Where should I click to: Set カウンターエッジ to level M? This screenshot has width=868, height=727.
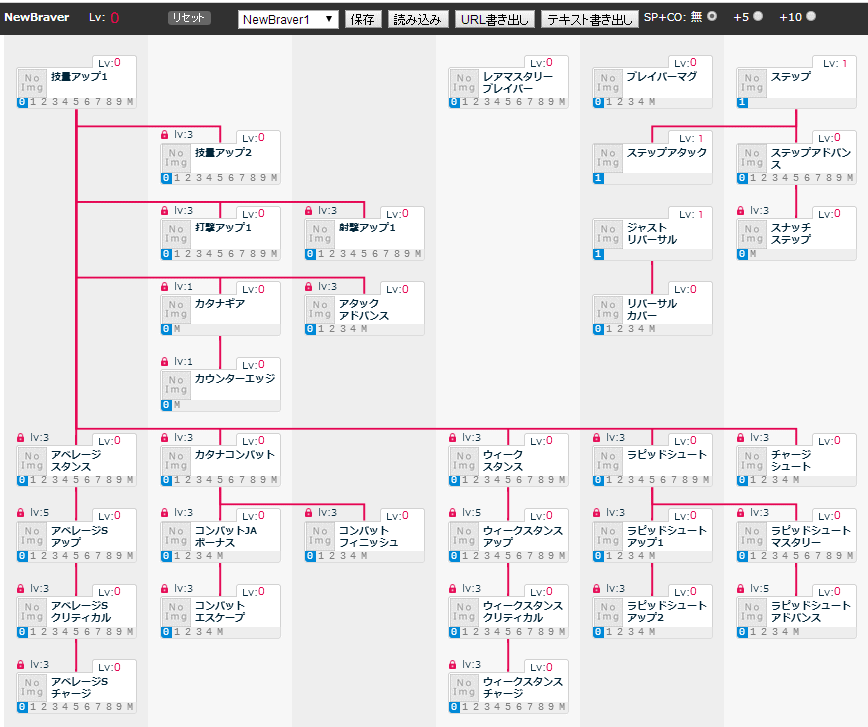tap(177, 405)
